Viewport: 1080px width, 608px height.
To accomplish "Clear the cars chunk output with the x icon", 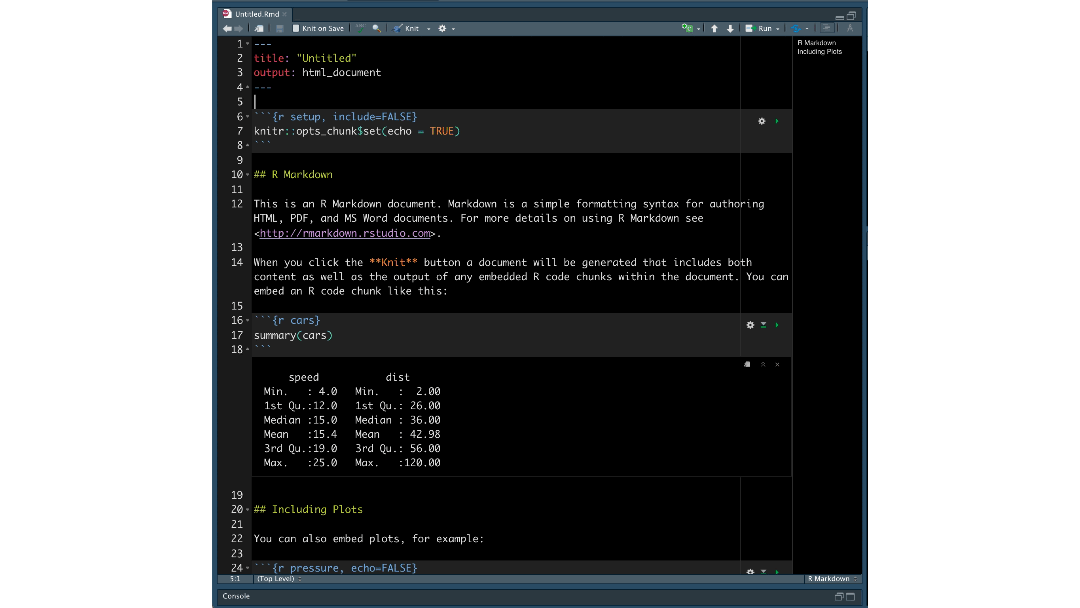I will pyautogui.click(x=777, y=364).
